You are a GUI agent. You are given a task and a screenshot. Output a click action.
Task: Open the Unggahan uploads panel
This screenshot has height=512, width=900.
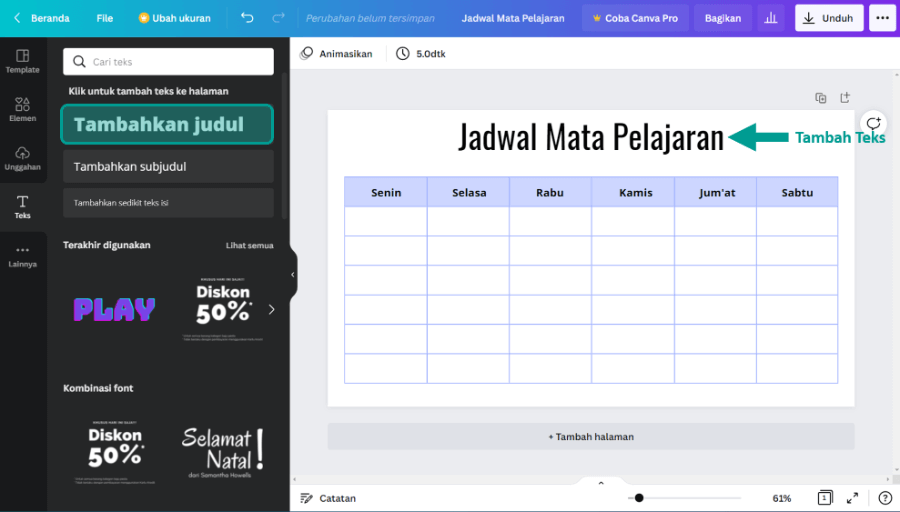point(22,158)
